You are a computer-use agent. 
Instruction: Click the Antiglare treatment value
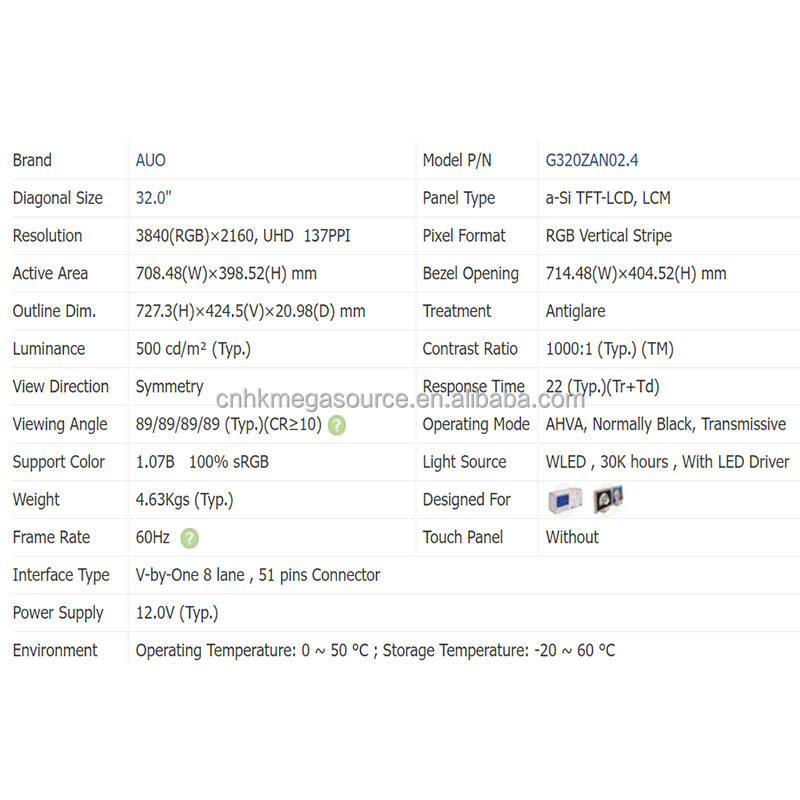coord(576,311)
